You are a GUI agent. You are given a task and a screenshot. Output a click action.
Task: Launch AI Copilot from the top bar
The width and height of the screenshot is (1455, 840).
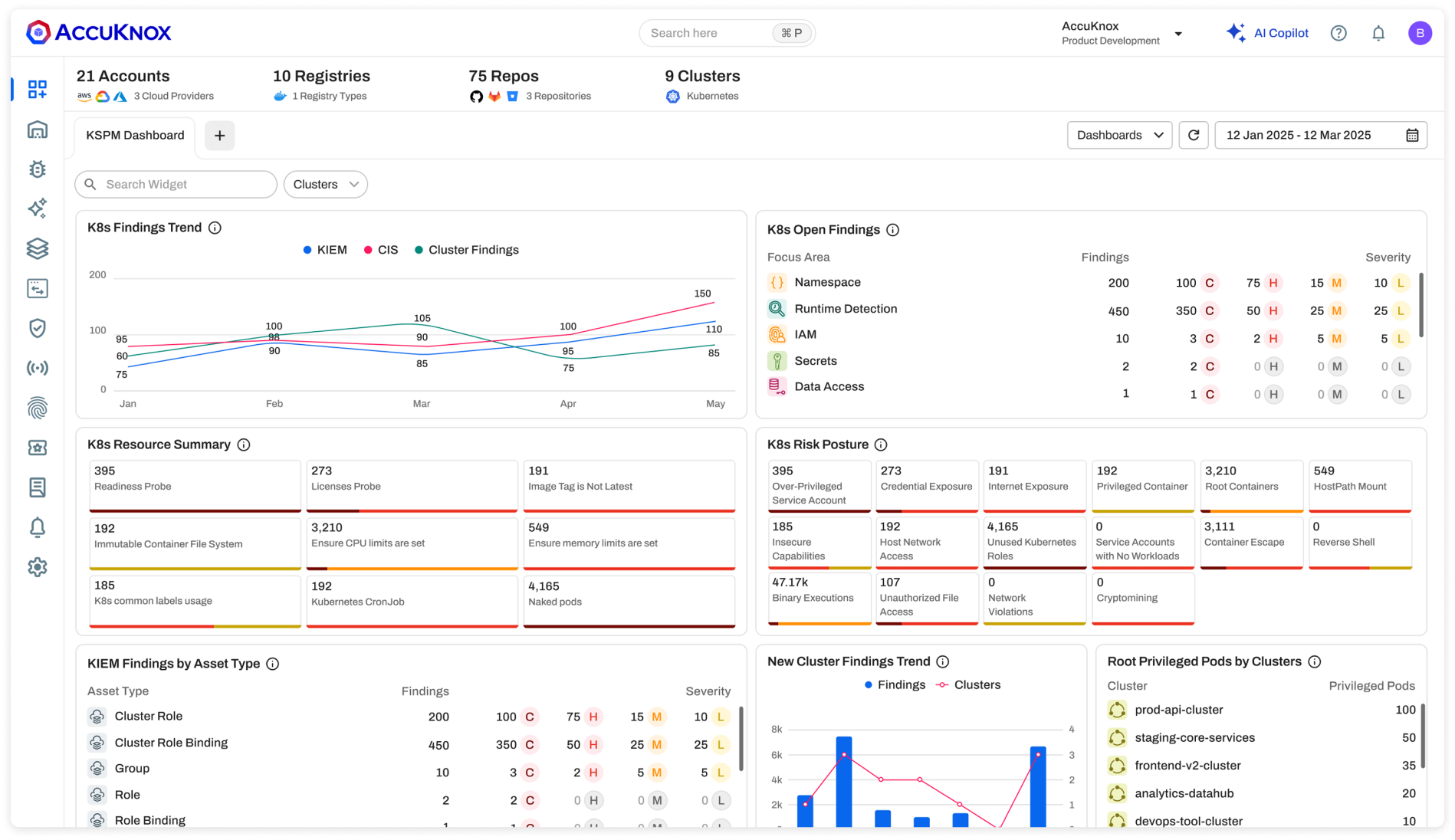pyautogui.click(x=1269, y=32)
